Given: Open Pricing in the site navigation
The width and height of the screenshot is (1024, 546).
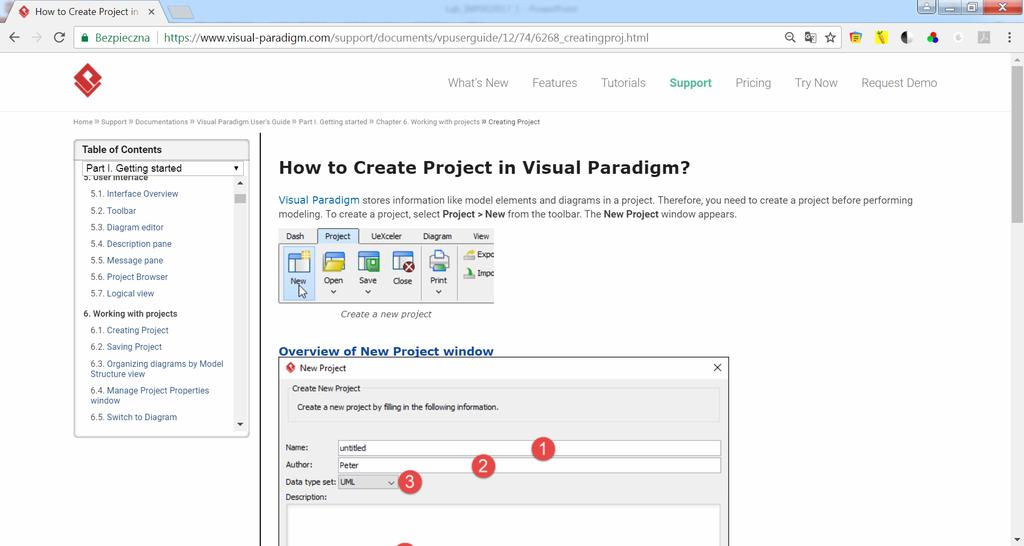Looking at the screenshot, I should 753,83.
